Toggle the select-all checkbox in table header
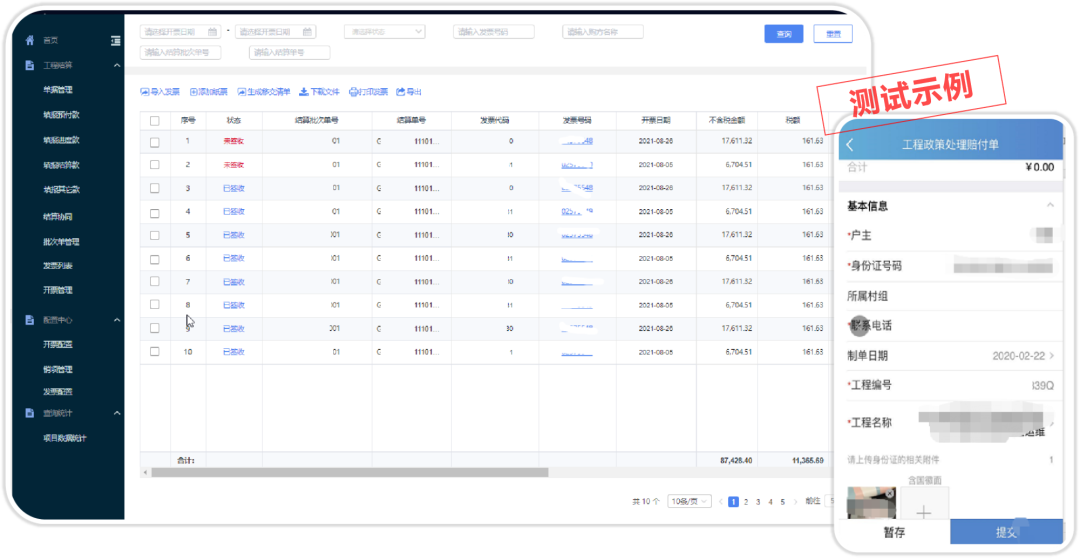 pyautogui.click(x=154, y=120)
